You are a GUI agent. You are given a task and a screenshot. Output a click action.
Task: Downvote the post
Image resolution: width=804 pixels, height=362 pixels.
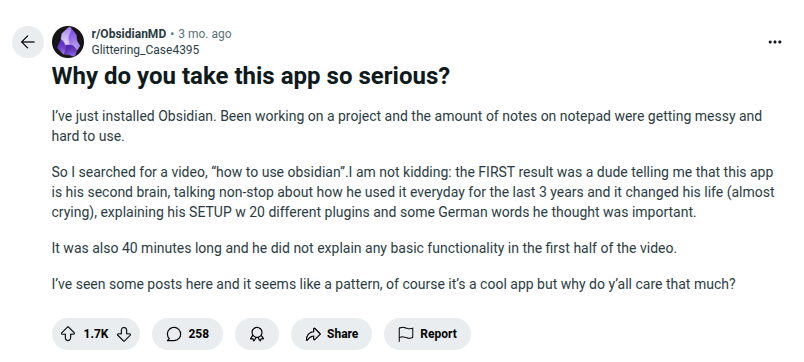pos(124,334)
